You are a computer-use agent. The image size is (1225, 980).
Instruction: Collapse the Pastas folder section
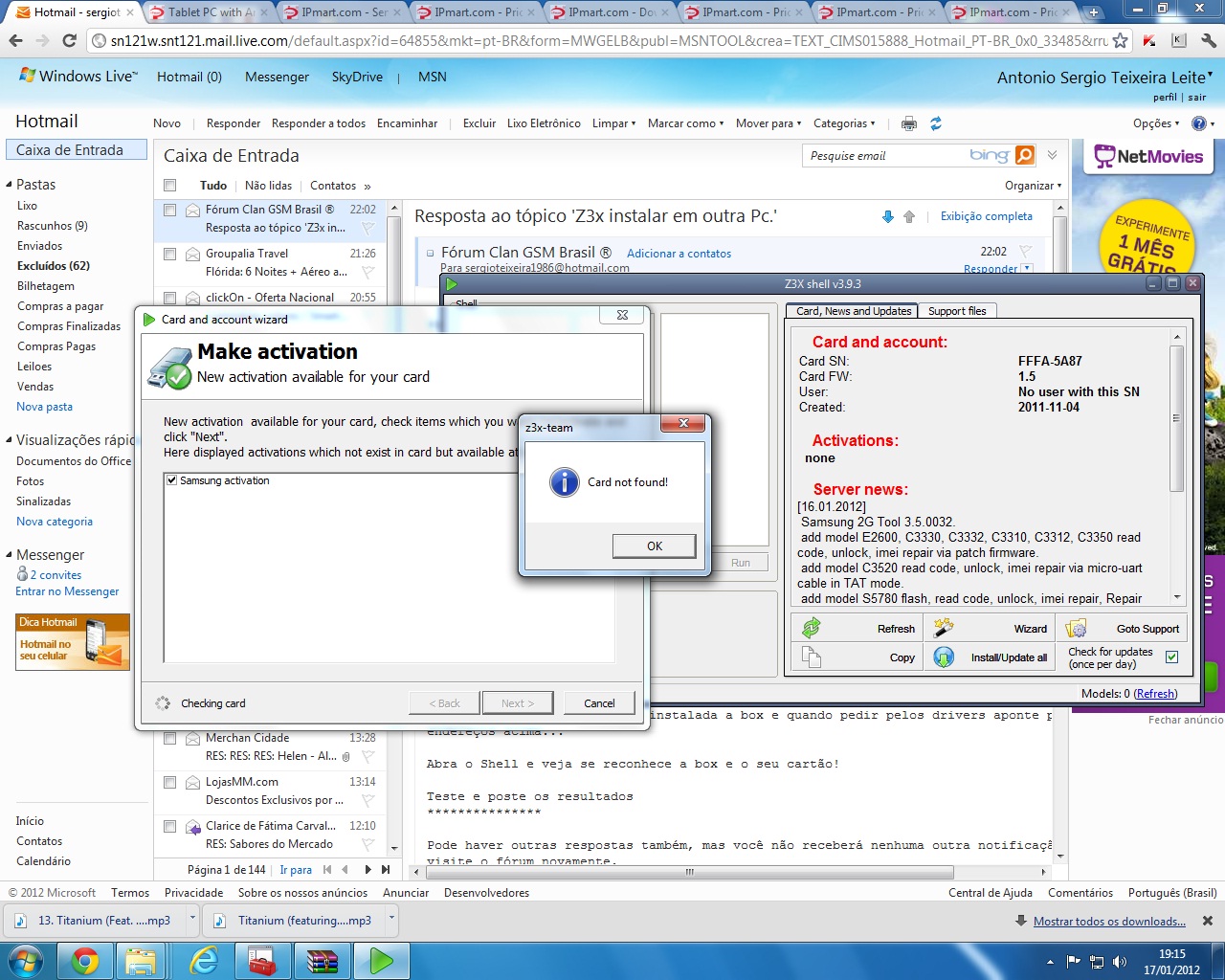(x=10, y=185)
